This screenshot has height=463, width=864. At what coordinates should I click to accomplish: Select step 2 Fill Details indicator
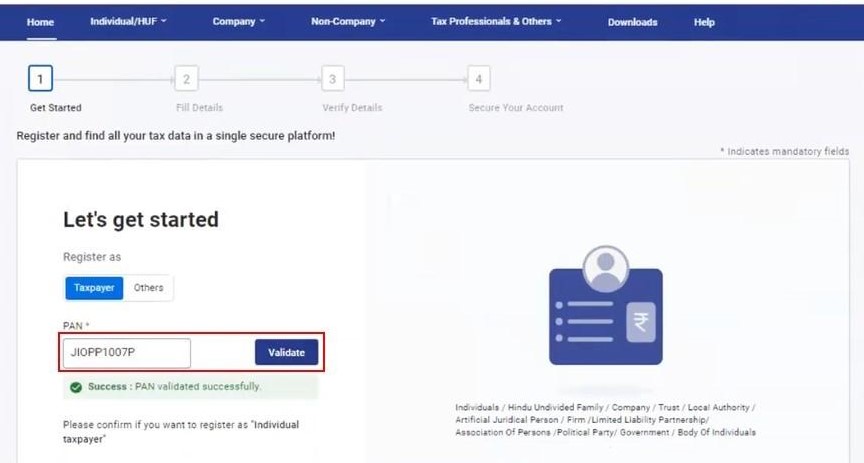point(186,79)
